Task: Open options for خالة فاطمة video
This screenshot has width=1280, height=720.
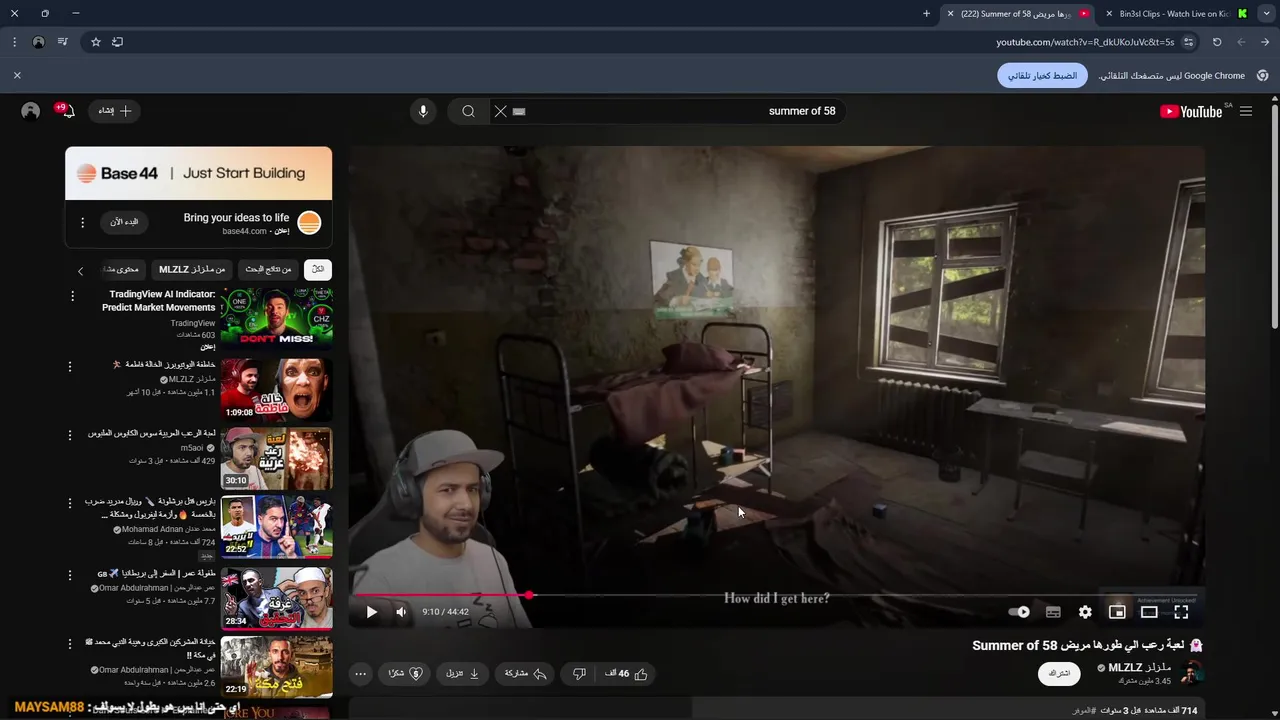Action: point(70,367)
